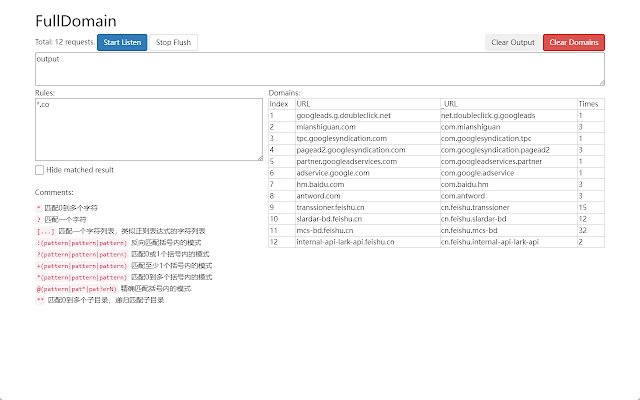
Task: Select the hm.baidu.com cell
Action: 368,184
